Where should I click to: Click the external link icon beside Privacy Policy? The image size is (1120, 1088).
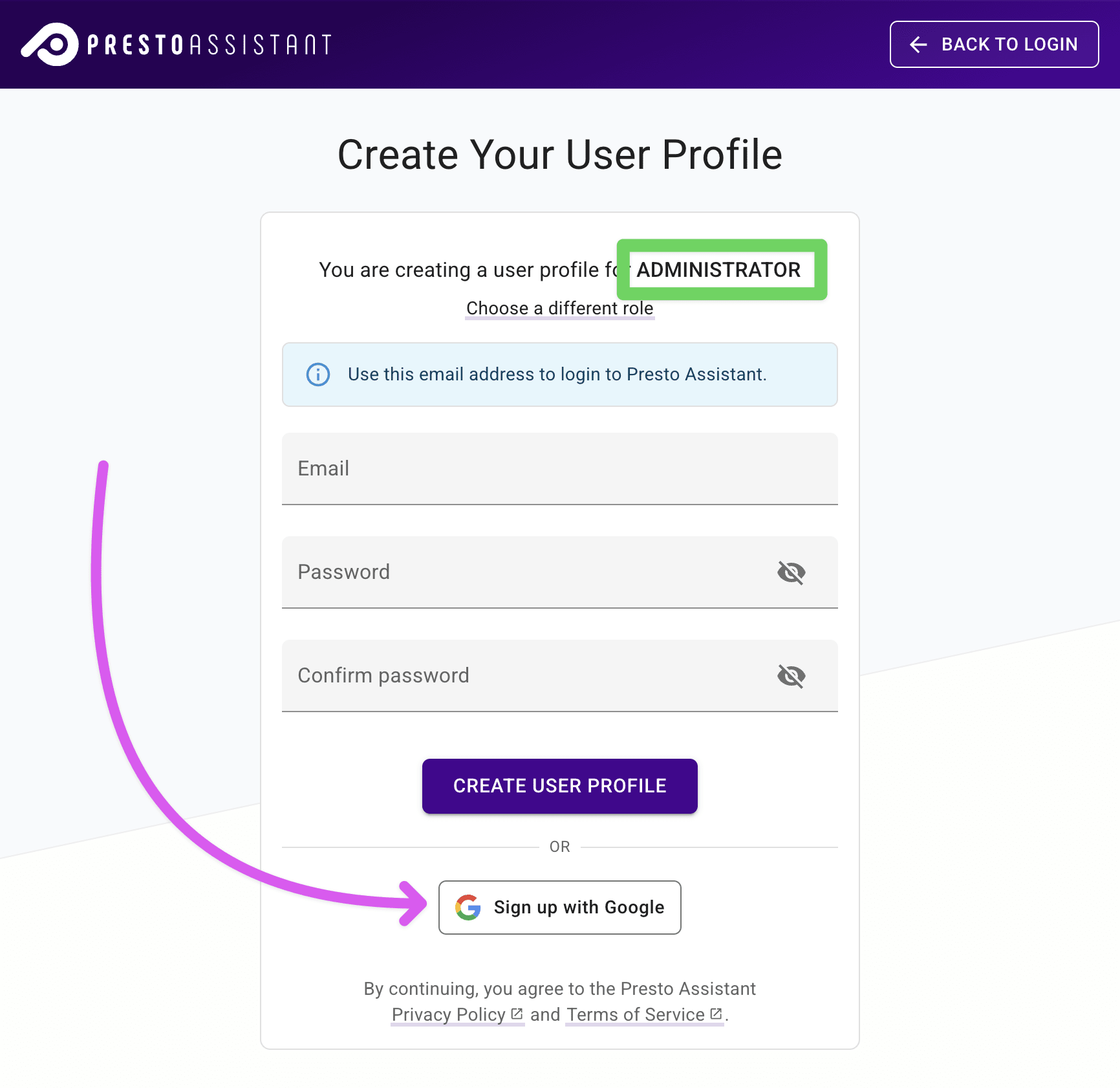(517, 1012)
